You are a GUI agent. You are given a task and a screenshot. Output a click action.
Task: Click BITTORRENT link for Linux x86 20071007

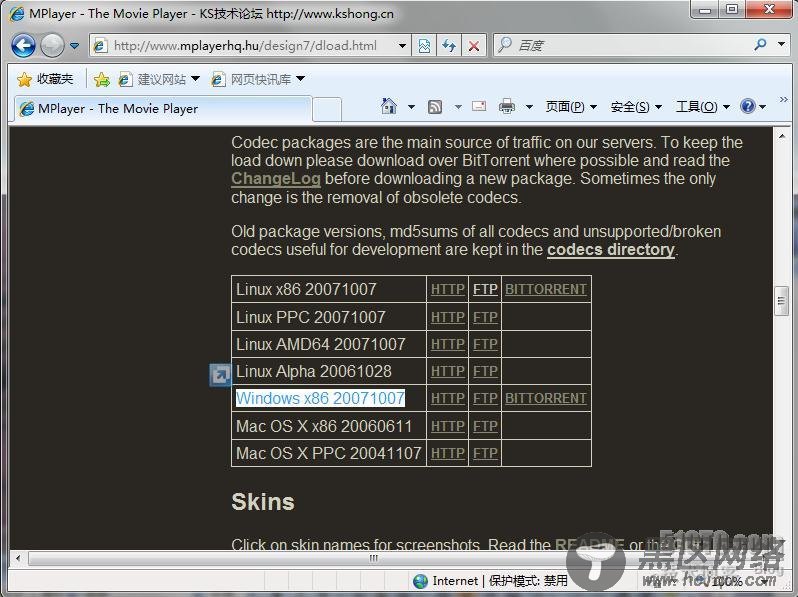546,289
